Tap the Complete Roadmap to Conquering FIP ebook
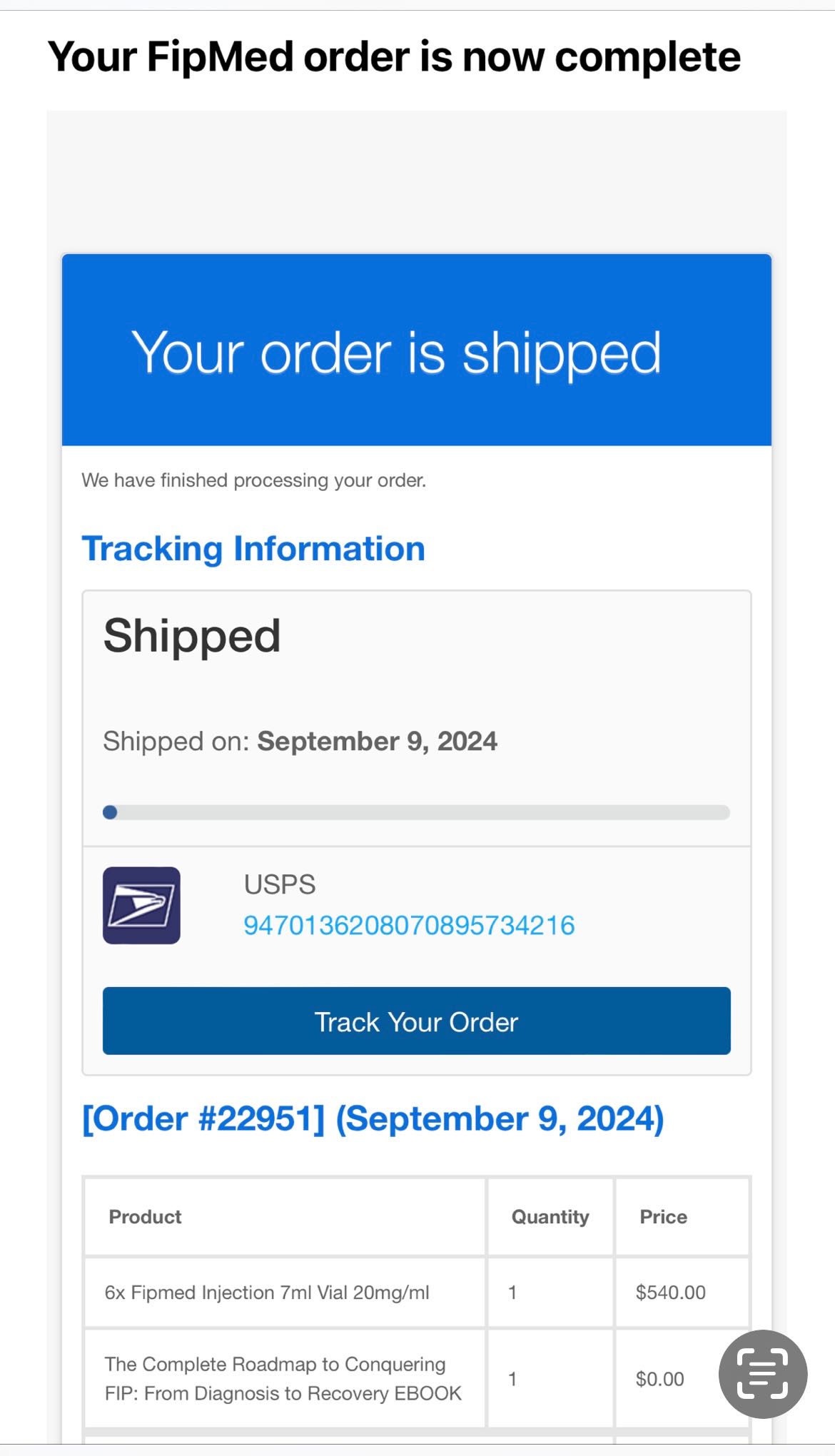 tap(283, 1378)
